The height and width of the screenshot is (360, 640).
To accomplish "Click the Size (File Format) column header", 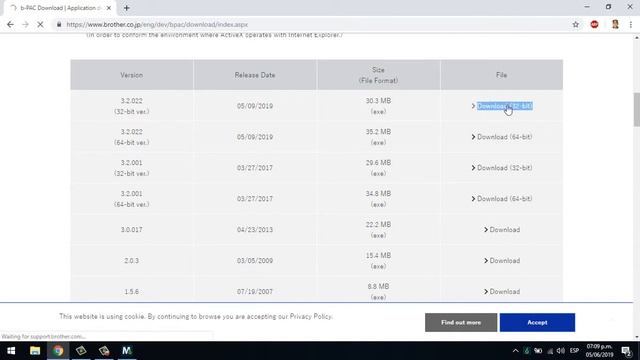I will coord(378,75).
